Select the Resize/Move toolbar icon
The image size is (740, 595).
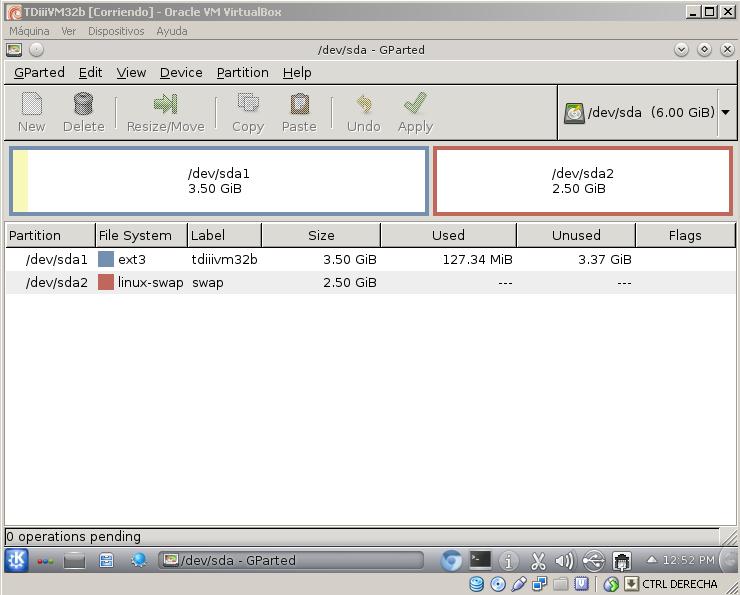point(165,104)
